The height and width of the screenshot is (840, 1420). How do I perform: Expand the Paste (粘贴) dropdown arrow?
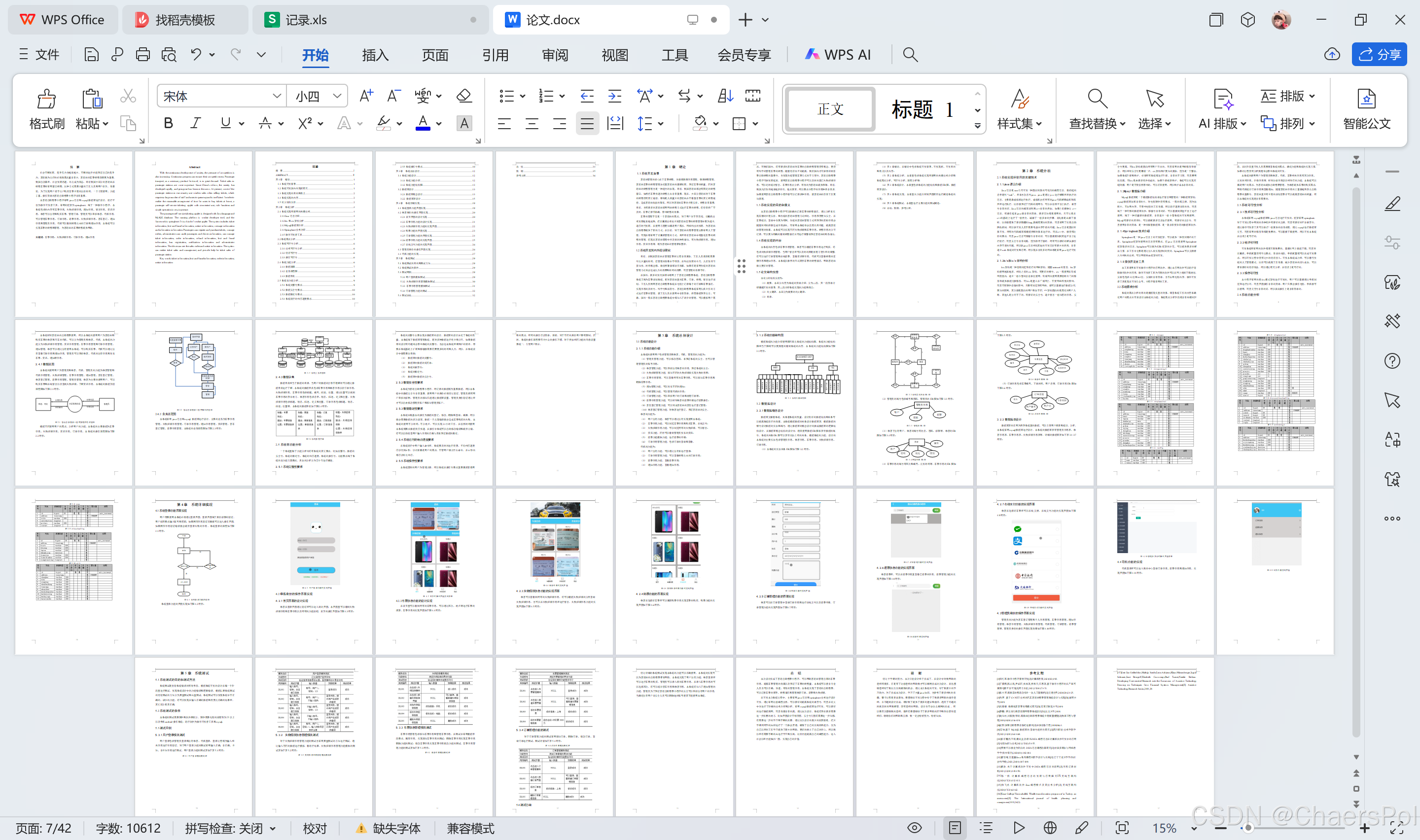pyautogui.click(x=106, y=124)
